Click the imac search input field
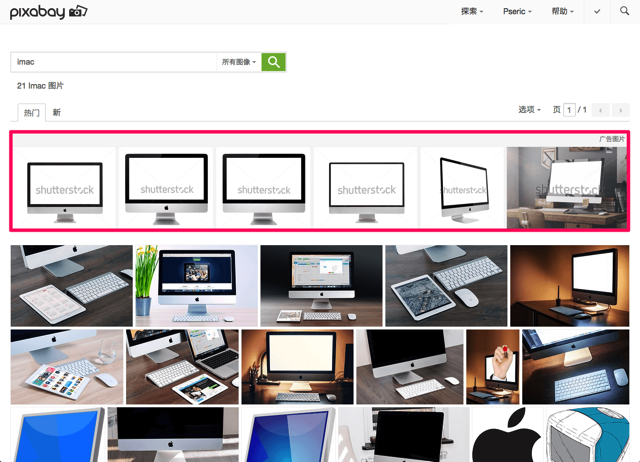Screen dimensions: 640x462 pos(114,62)
